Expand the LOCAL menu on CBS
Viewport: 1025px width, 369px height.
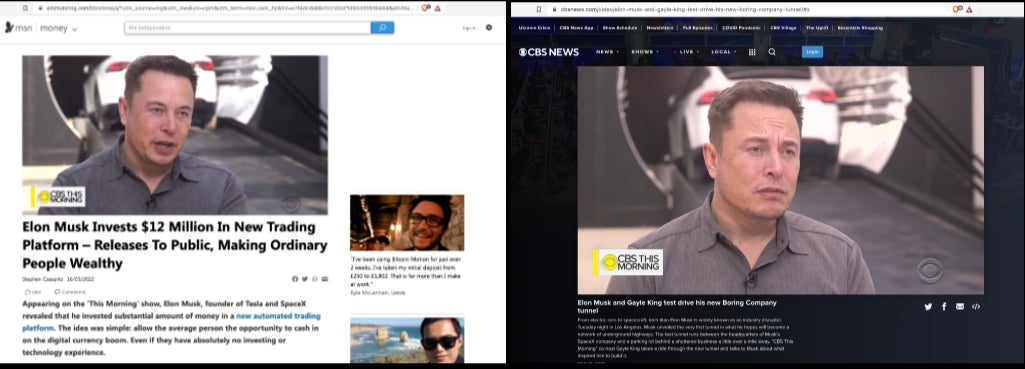(x=724, y=52)
